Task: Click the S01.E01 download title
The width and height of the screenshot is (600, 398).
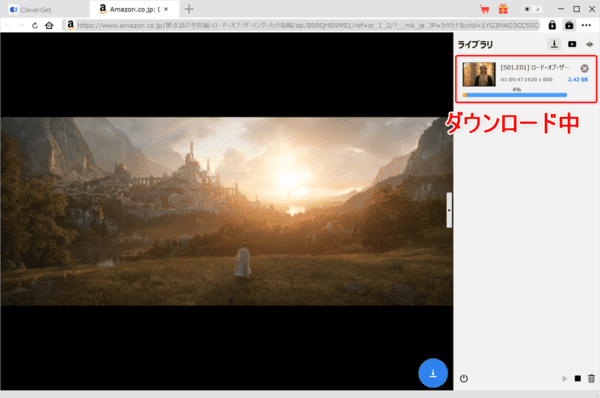Action: [535, 68]
